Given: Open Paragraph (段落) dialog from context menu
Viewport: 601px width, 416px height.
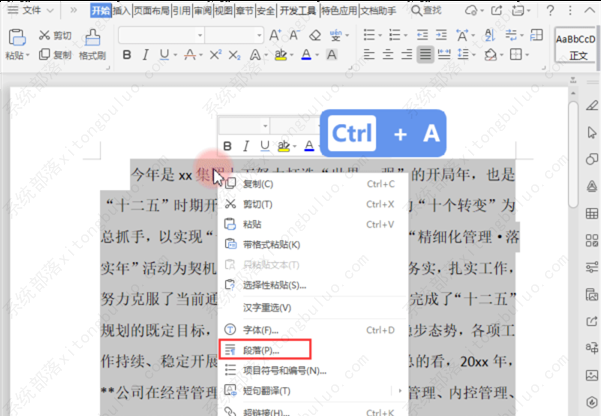Looking at the screenshot, I should [312, 350].
